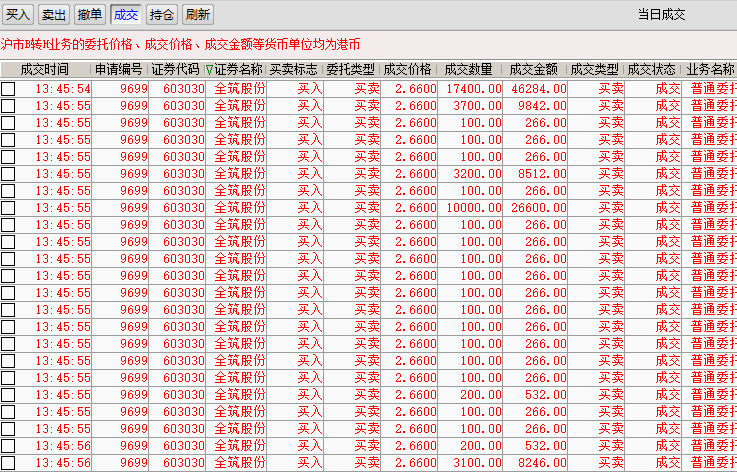
Task: Switch to the 成交 trades view
Action: coord(126,15)
